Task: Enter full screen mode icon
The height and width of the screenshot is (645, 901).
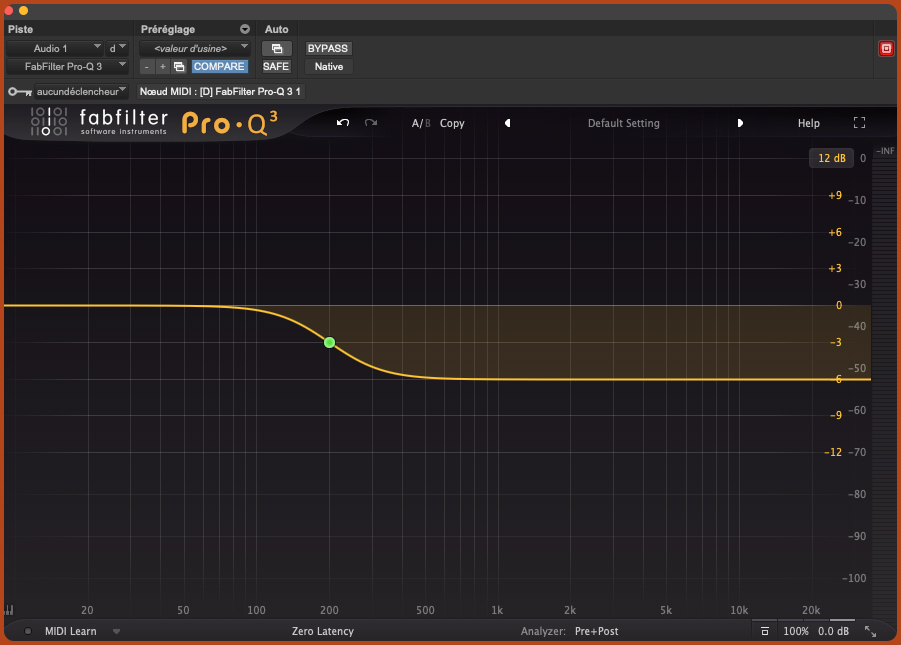Action: (859, 123)
